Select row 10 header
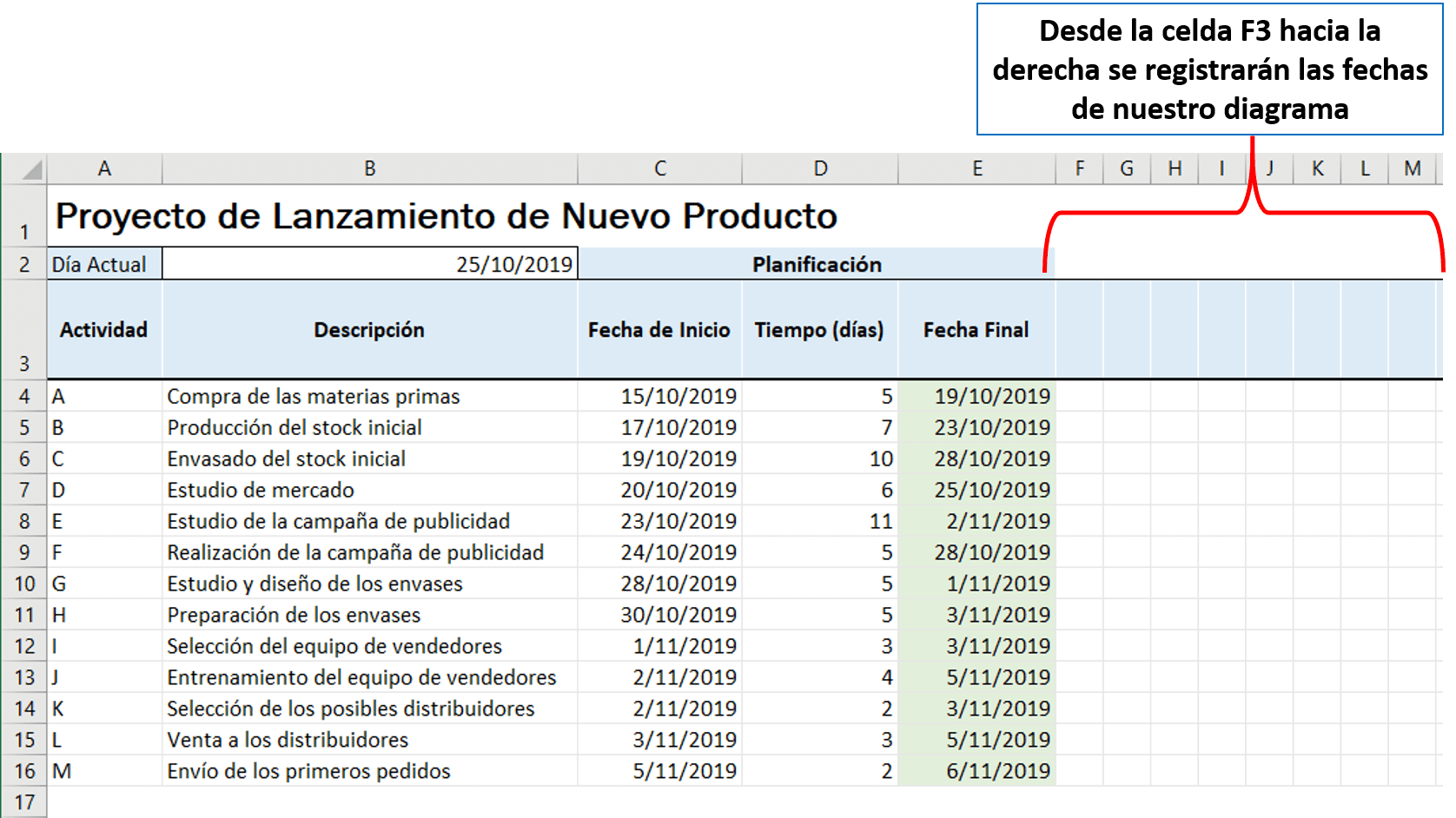The height and width of the screenshot is (818, 1456). [24, 584]
